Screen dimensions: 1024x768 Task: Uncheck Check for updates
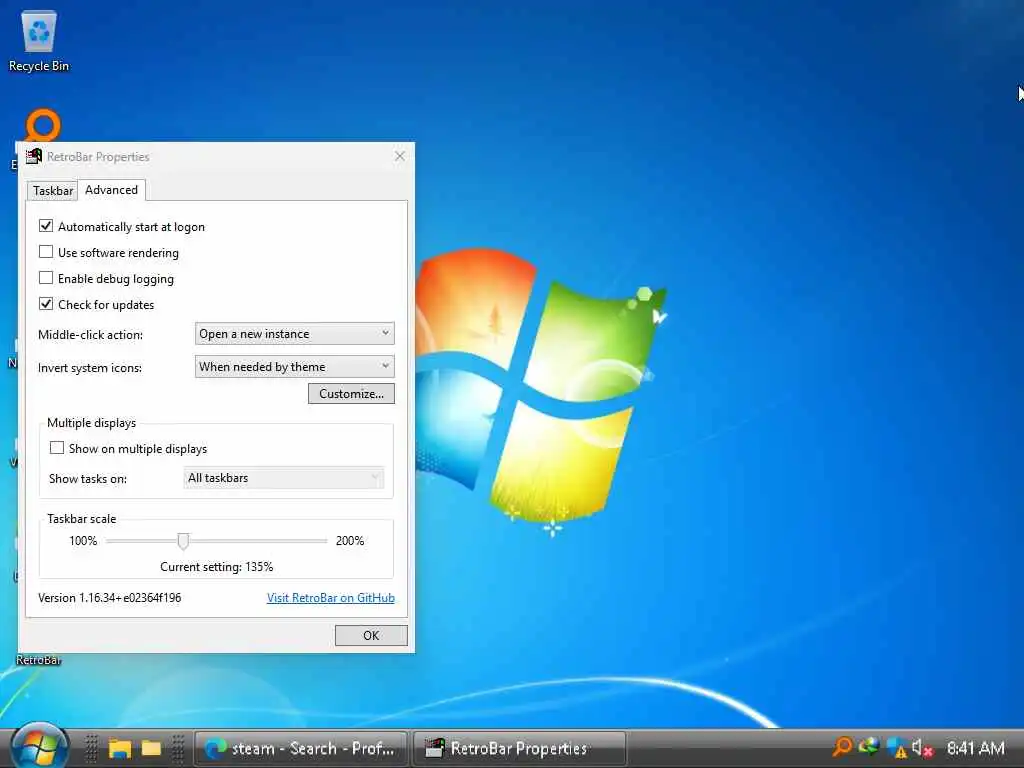tap(46, 304)
